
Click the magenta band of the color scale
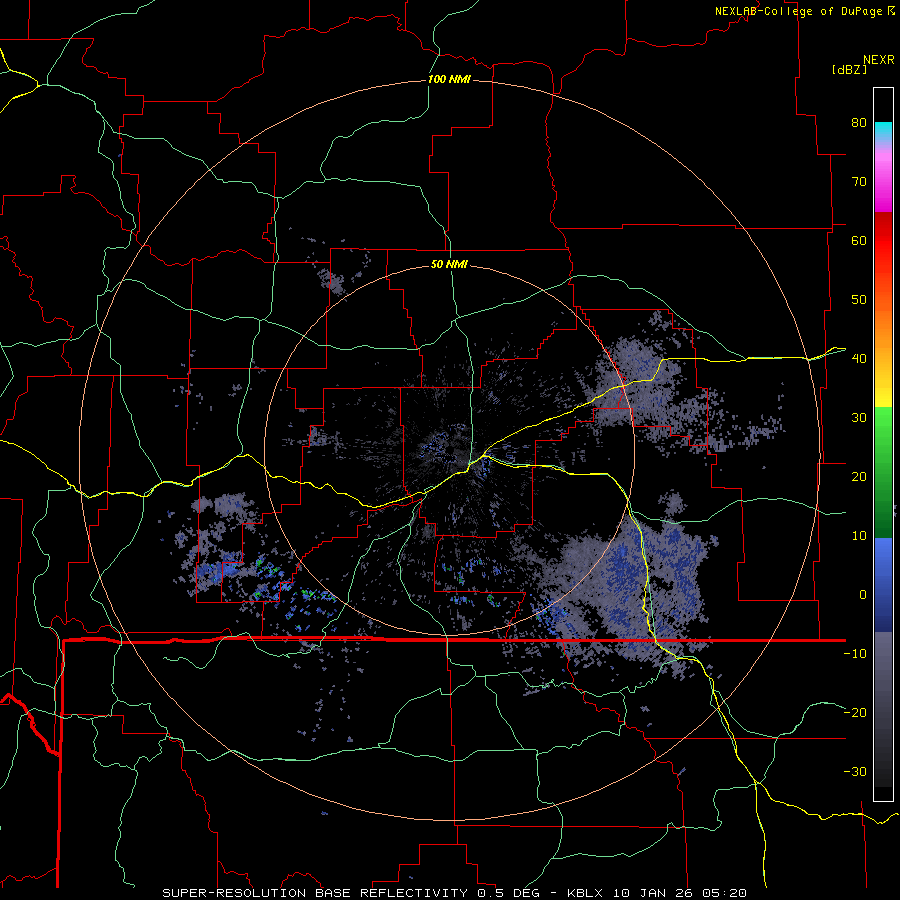point(883,184)
